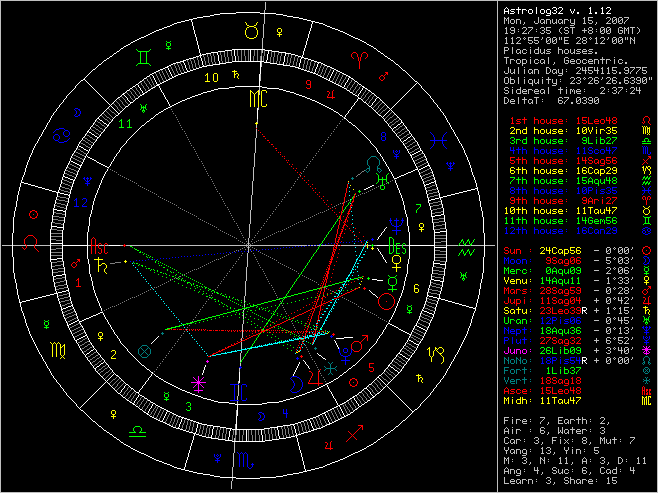
Task: Click the Part of Fortune circled-X symbol
Action: coord(145,351)
